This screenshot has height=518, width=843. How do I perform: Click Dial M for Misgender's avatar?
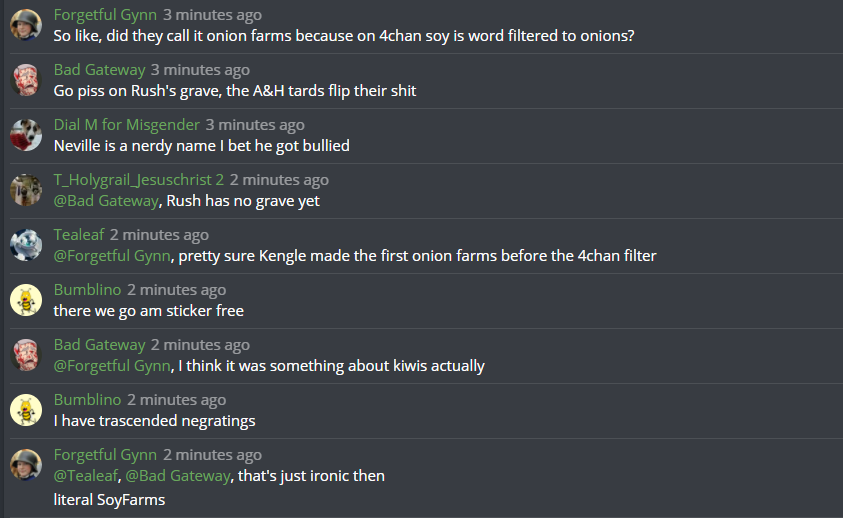click(25, 135)
